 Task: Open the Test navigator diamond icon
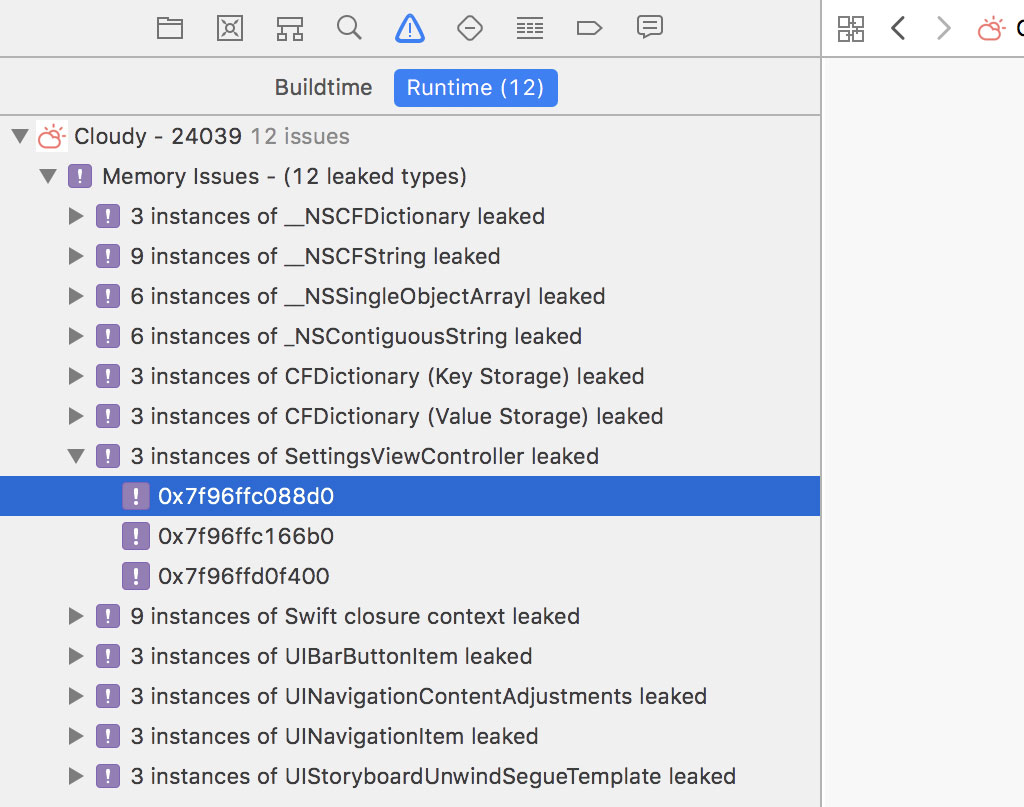point(469,28)
